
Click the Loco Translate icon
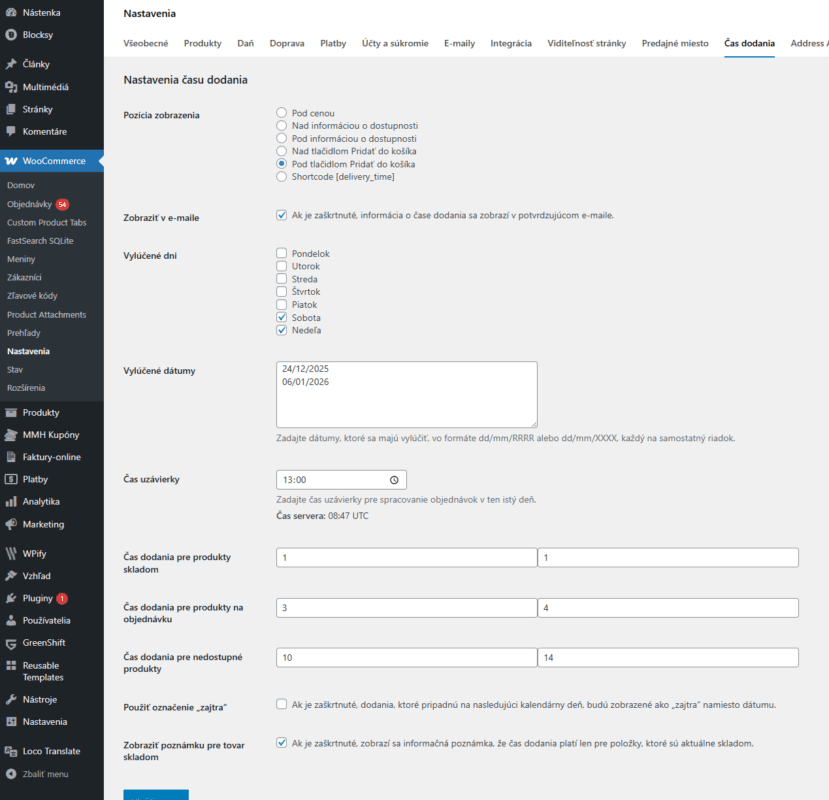point(11,751)
